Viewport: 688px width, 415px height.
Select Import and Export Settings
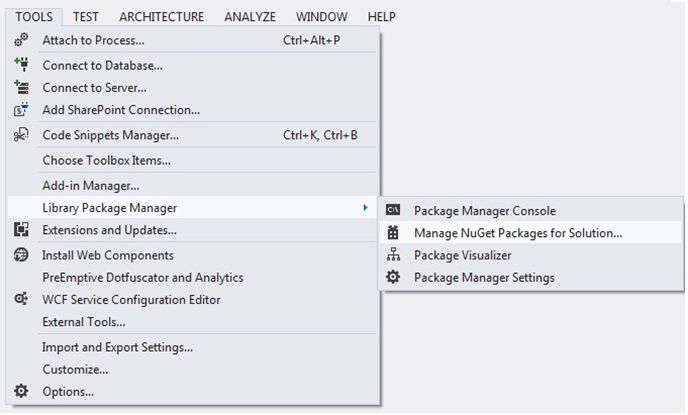(x=117, y=347)
